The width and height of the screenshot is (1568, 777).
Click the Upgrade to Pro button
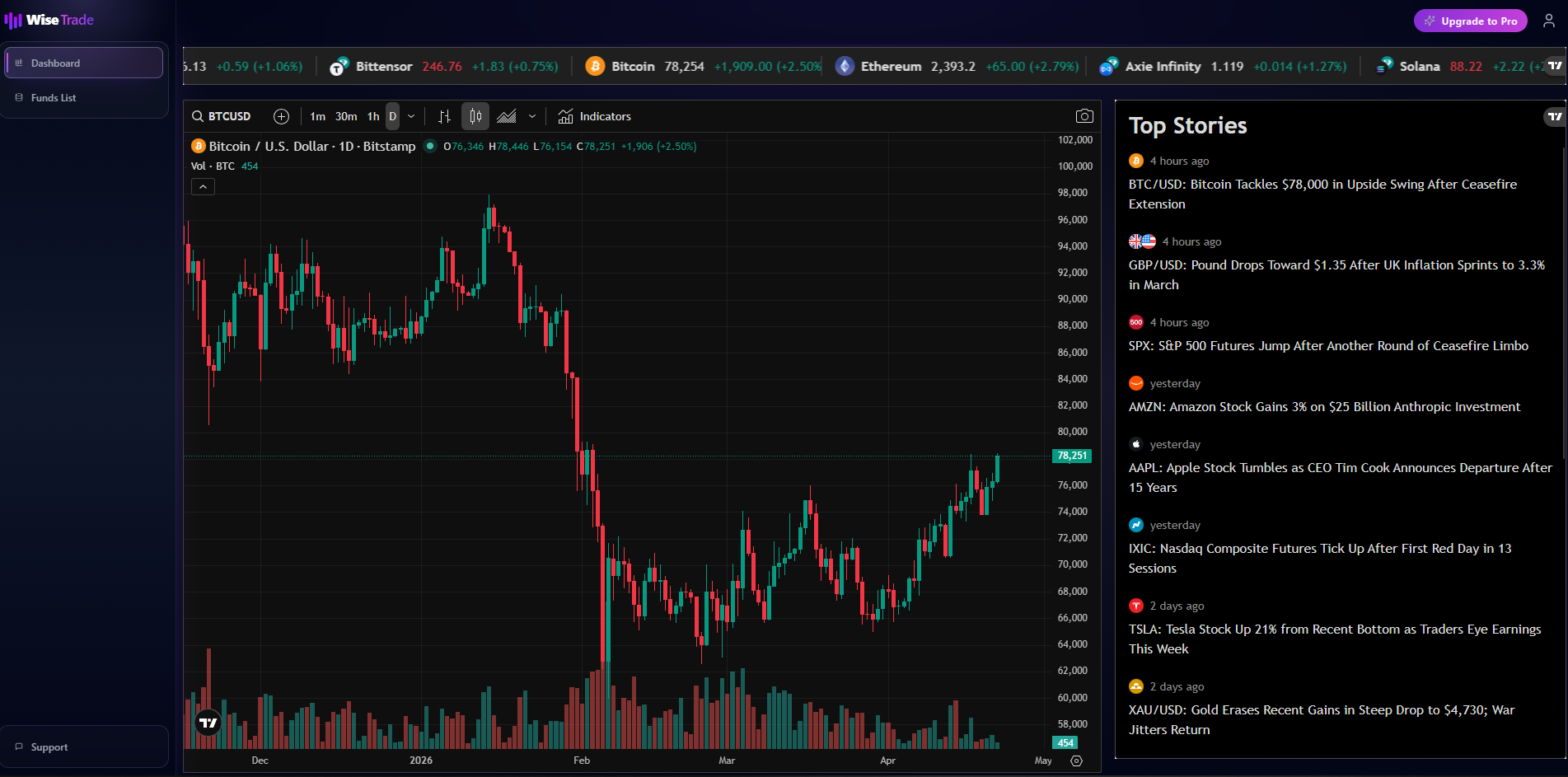click(1471, 21)
